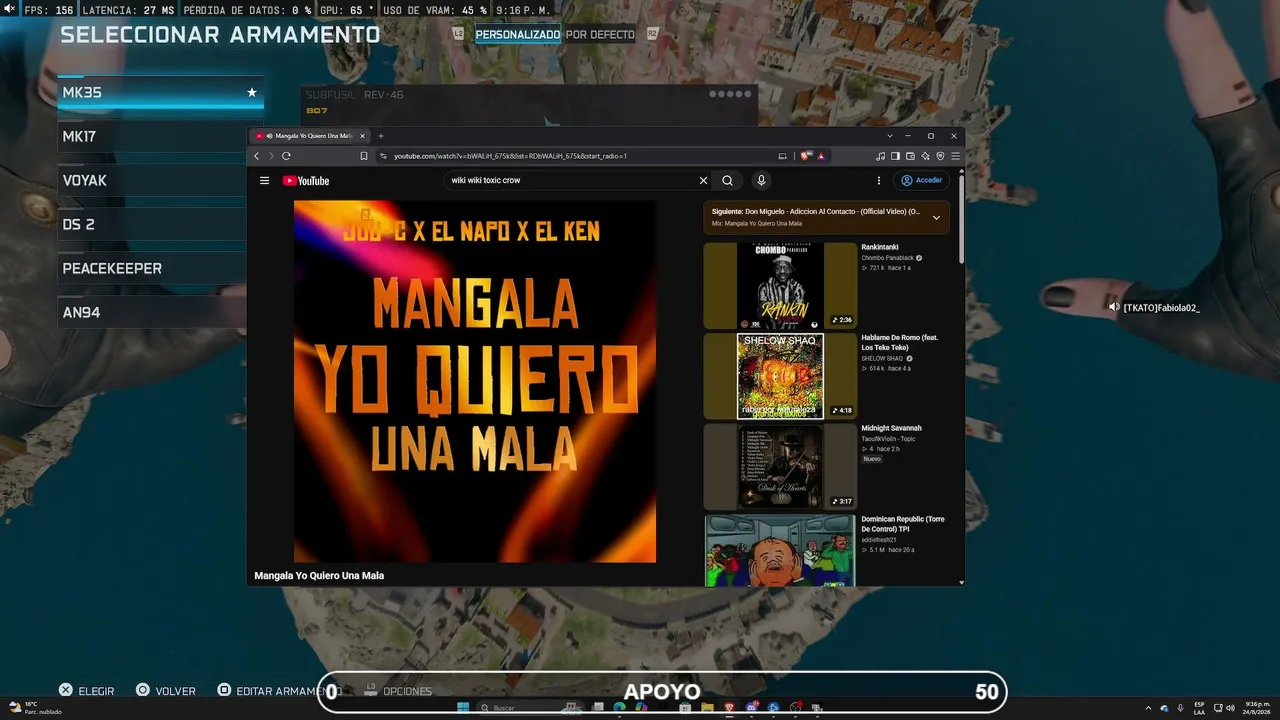
Task: Clear the YouTube search text
Action: click(x=703, y=181)
